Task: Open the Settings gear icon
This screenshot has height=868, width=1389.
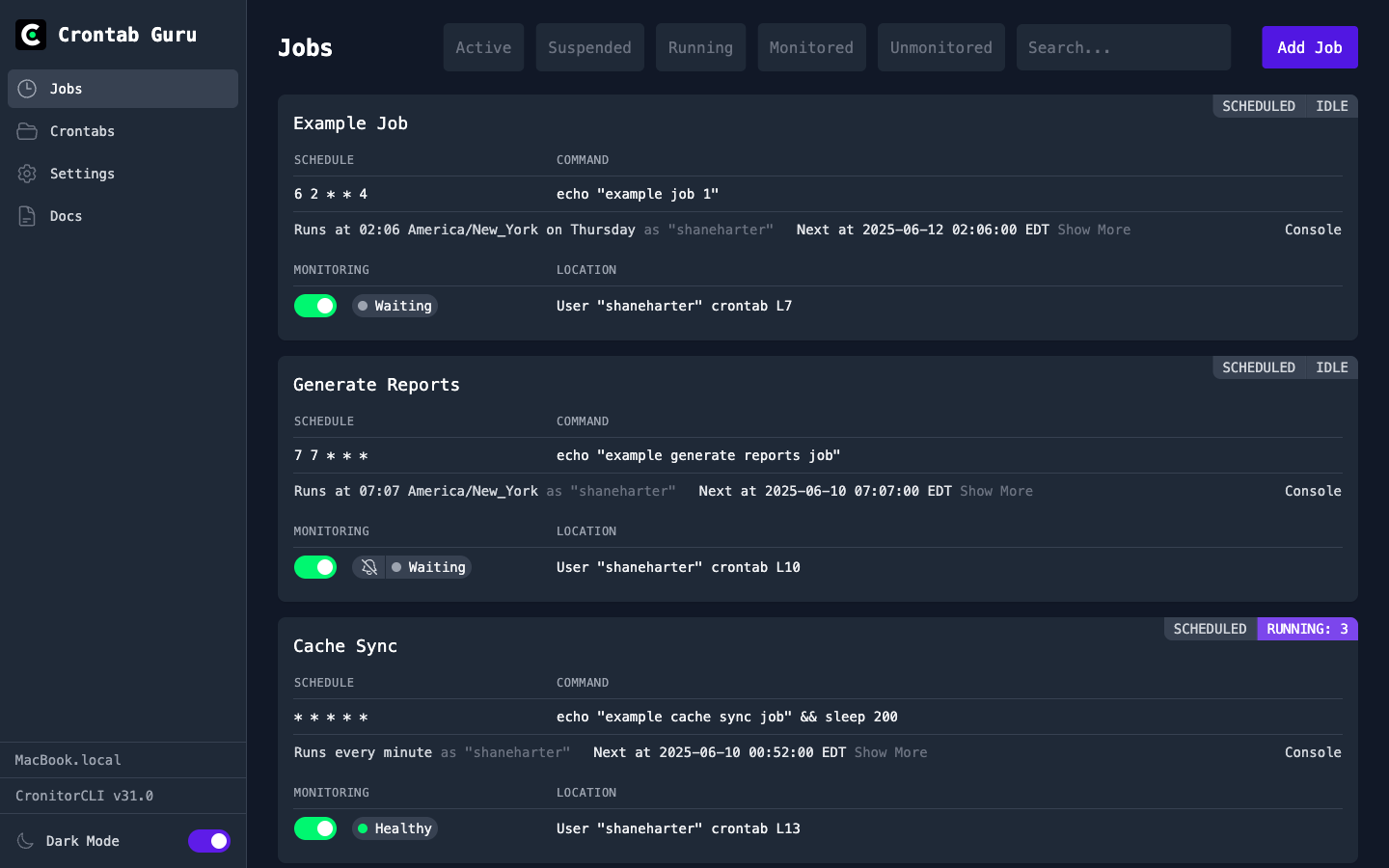Action: (x=28, y=174)
